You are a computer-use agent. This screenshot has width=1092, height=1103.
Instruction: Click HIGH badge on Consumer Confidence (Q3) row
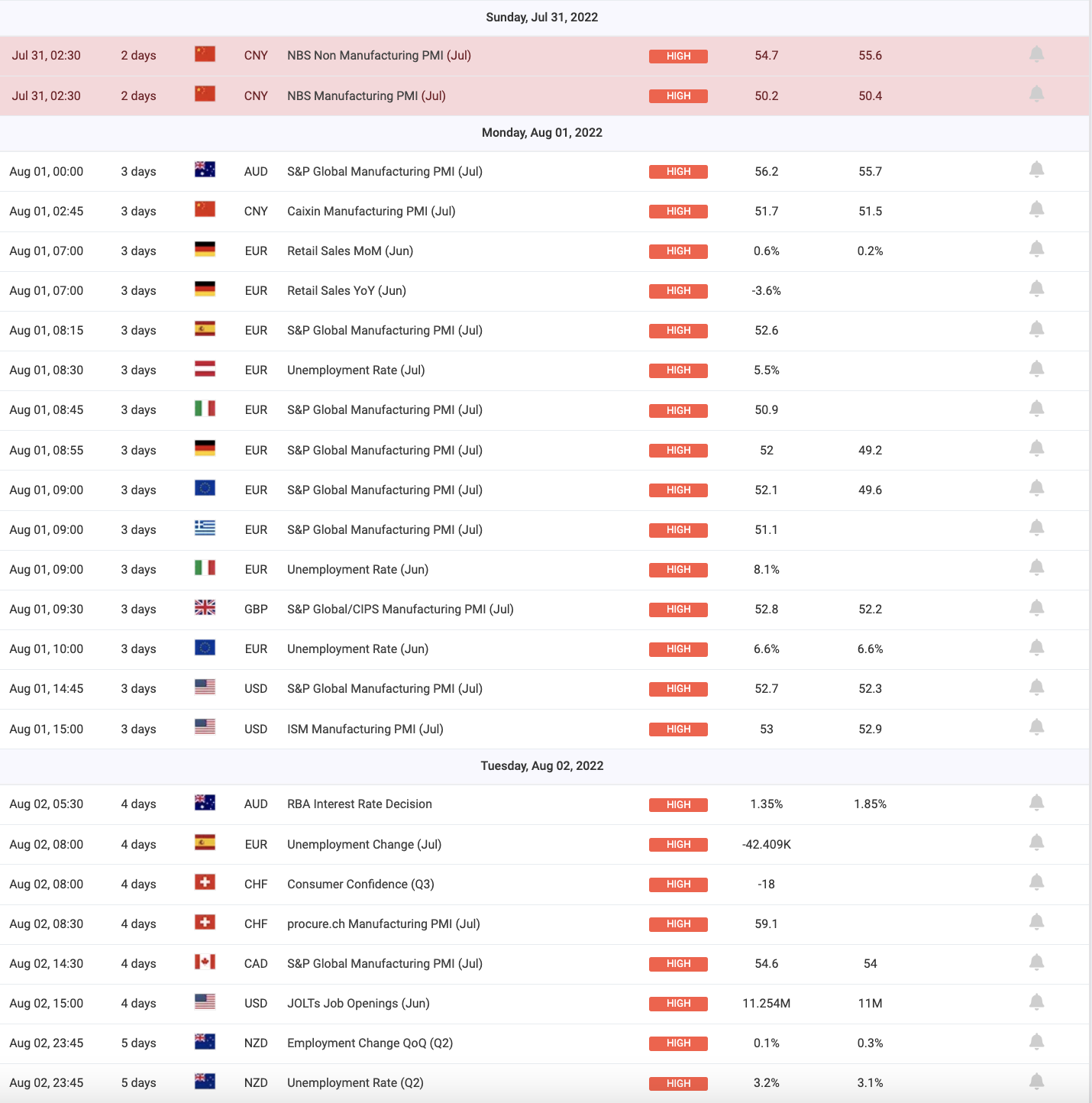678,885
